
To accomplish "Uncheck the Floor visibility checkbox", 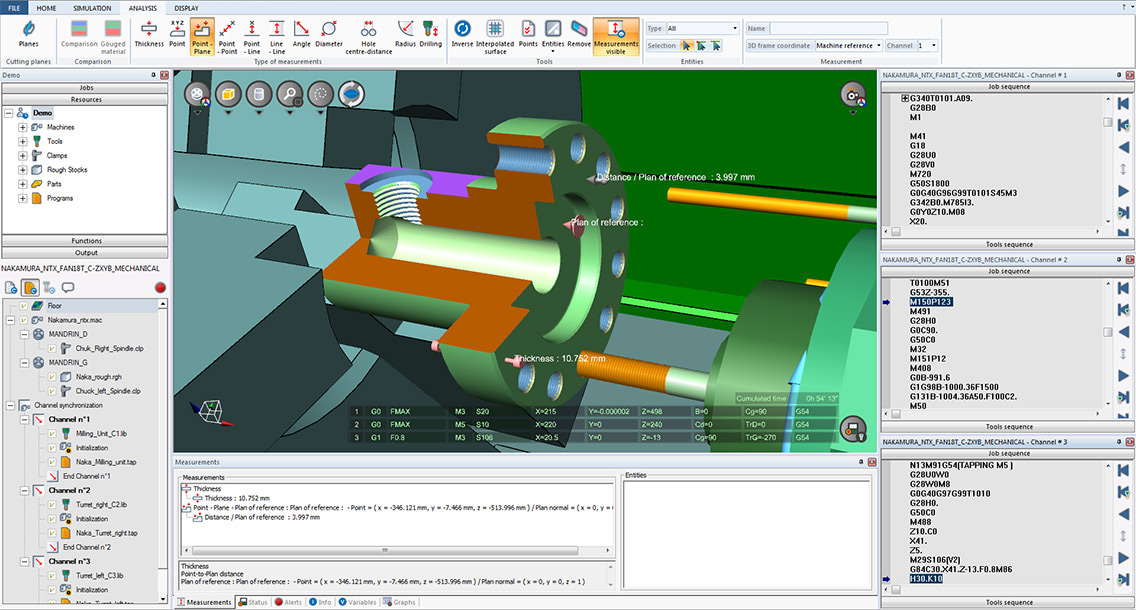I will tap(24, 305).
